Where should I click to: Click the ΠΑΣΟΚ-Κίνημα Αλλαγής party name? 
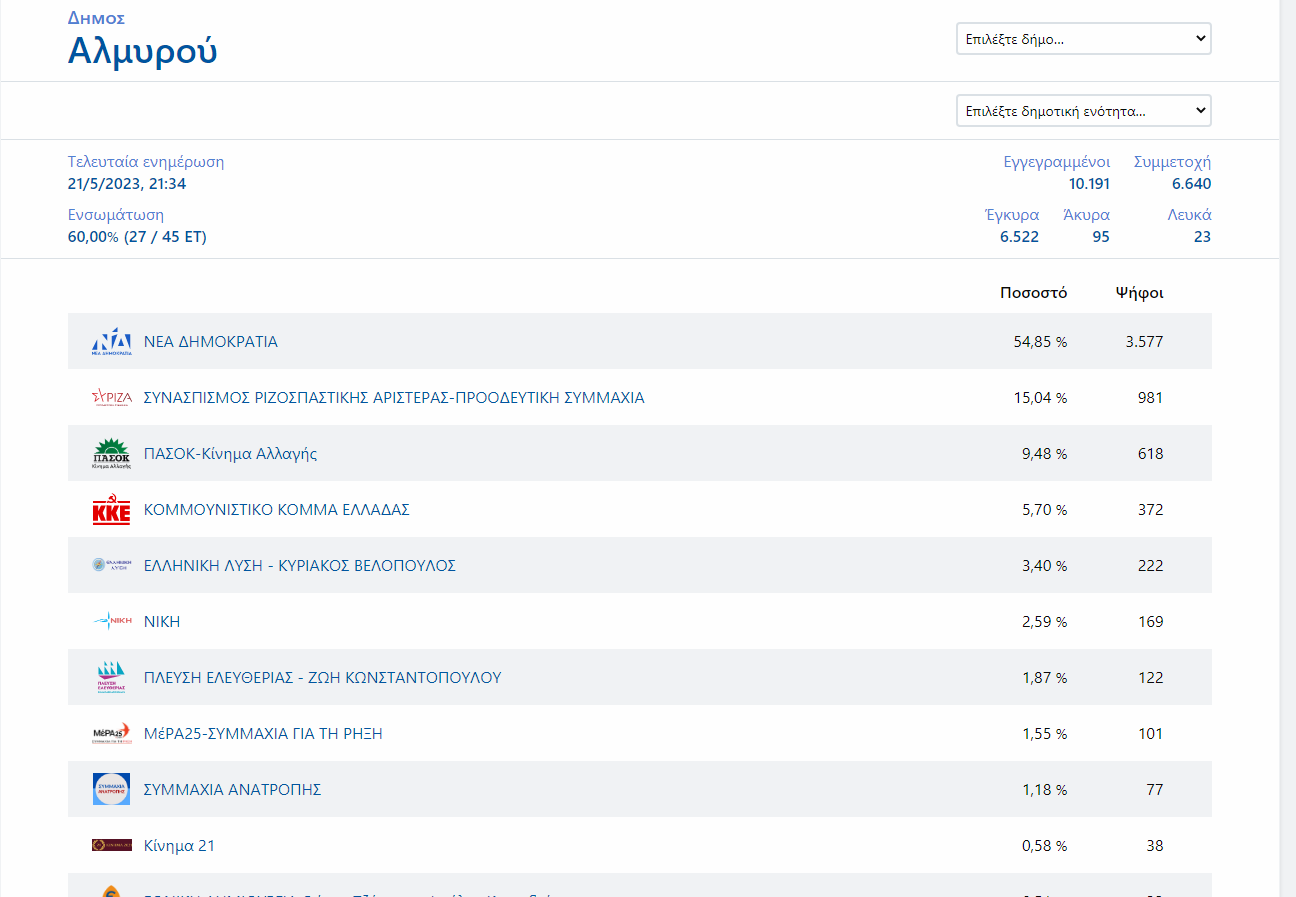tap(231, 454)
